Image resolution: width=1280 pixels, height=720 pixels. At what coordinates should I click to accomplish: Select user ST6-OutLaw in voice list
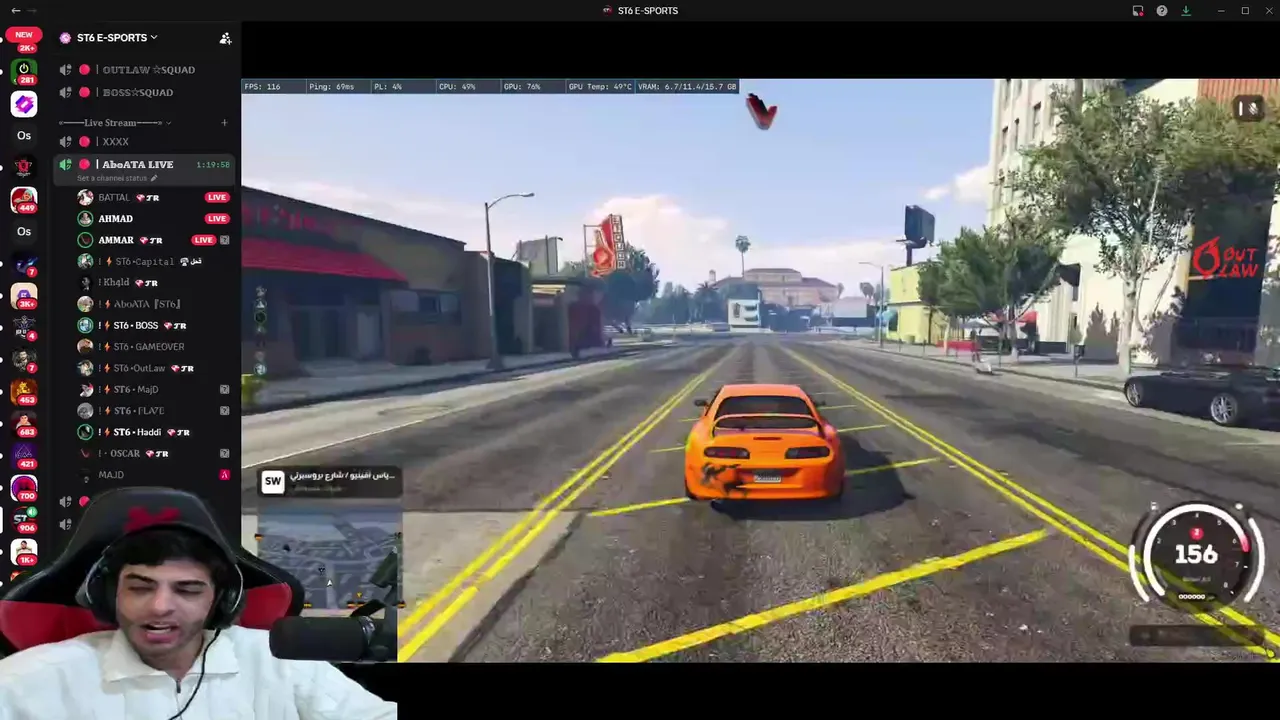click(154, 368)
